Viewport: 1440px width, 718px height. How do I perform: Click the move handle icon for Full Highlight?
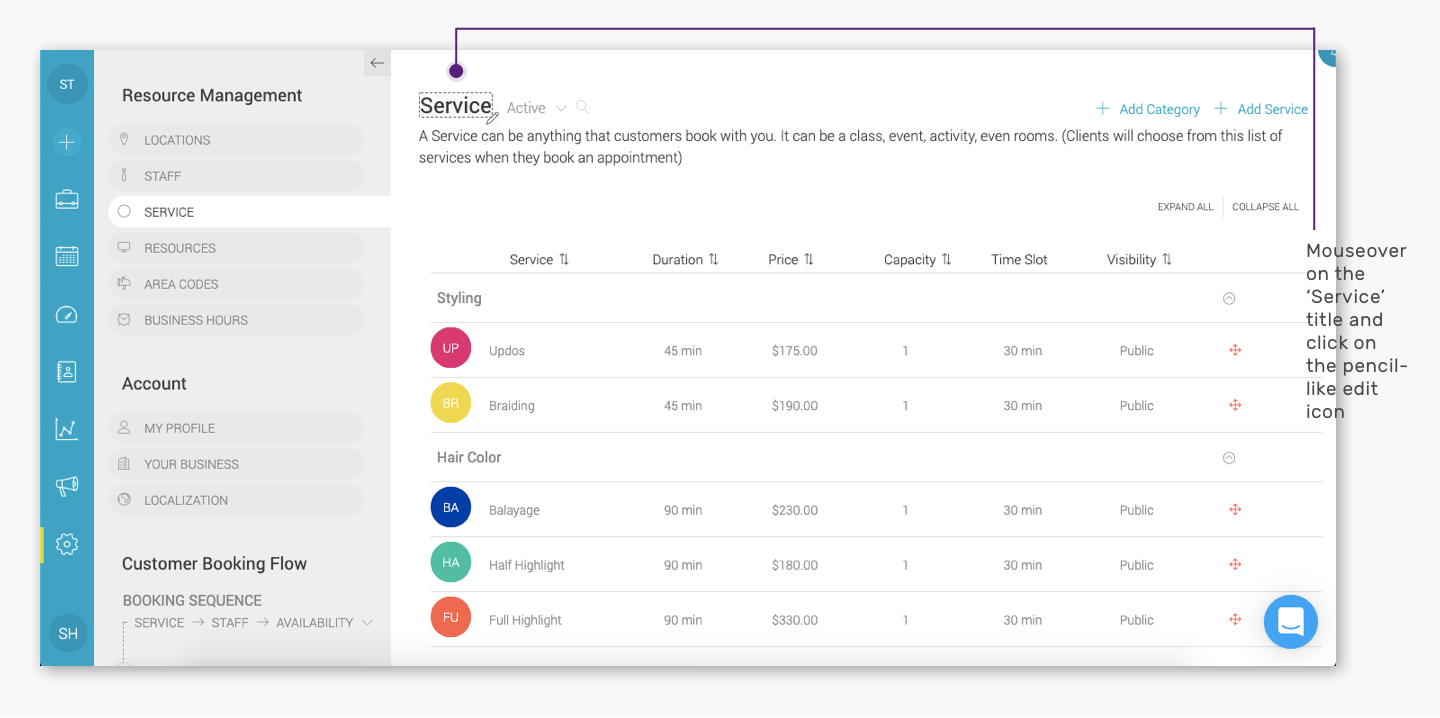1235,619
